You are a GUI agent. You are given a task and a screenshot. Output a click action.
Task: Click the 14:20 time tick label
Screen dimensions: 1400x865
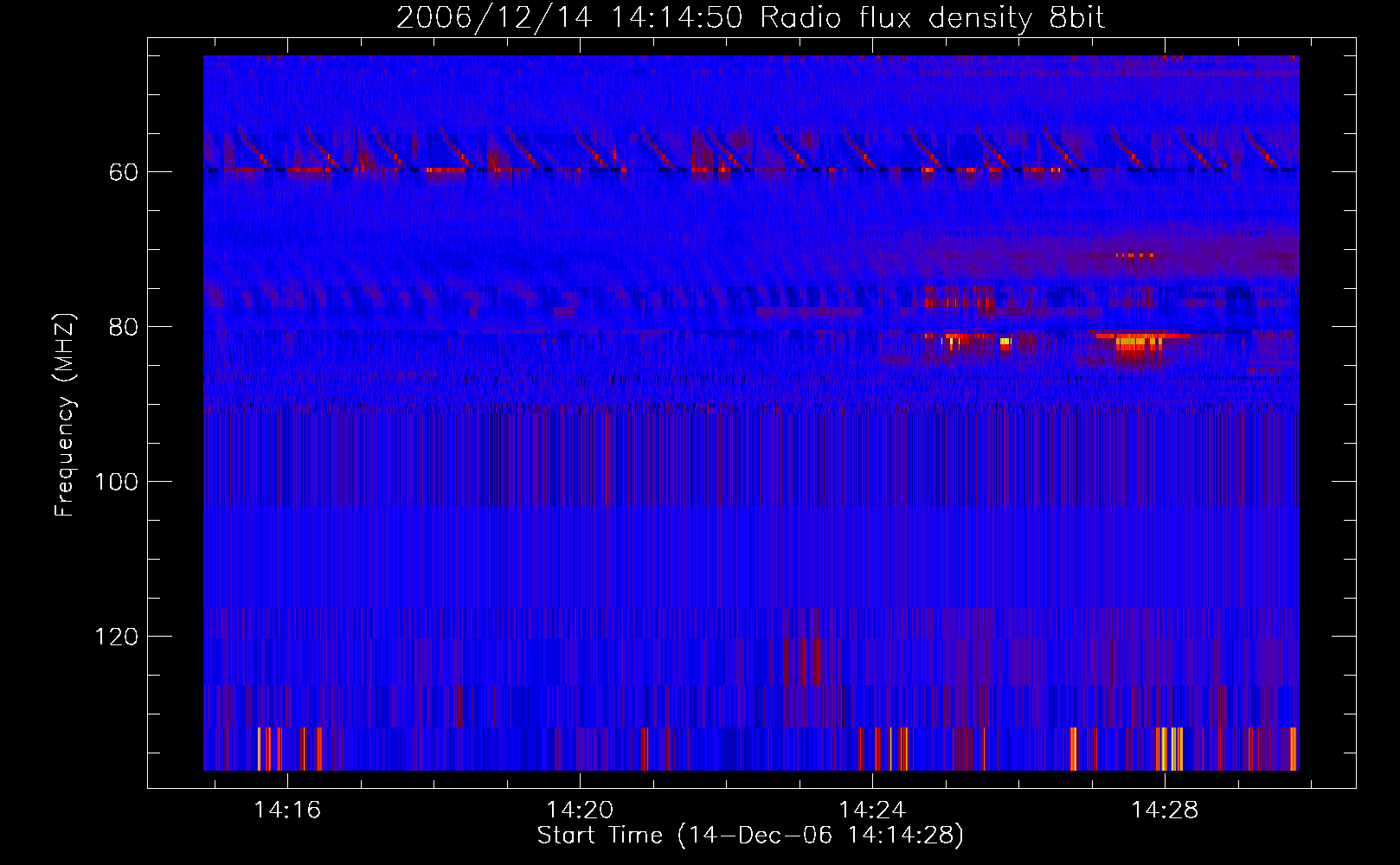(580, 810)
